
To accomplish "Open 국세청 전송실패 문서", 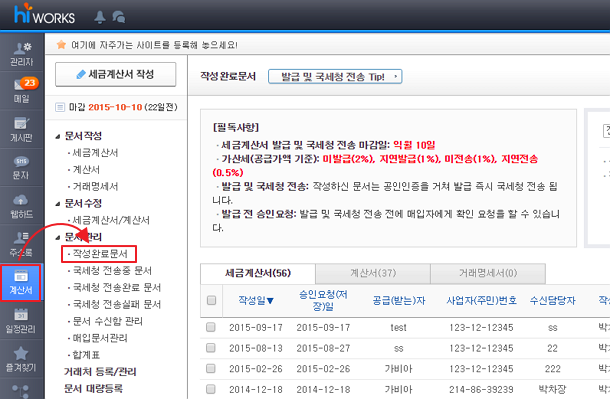I will (117, 304).
